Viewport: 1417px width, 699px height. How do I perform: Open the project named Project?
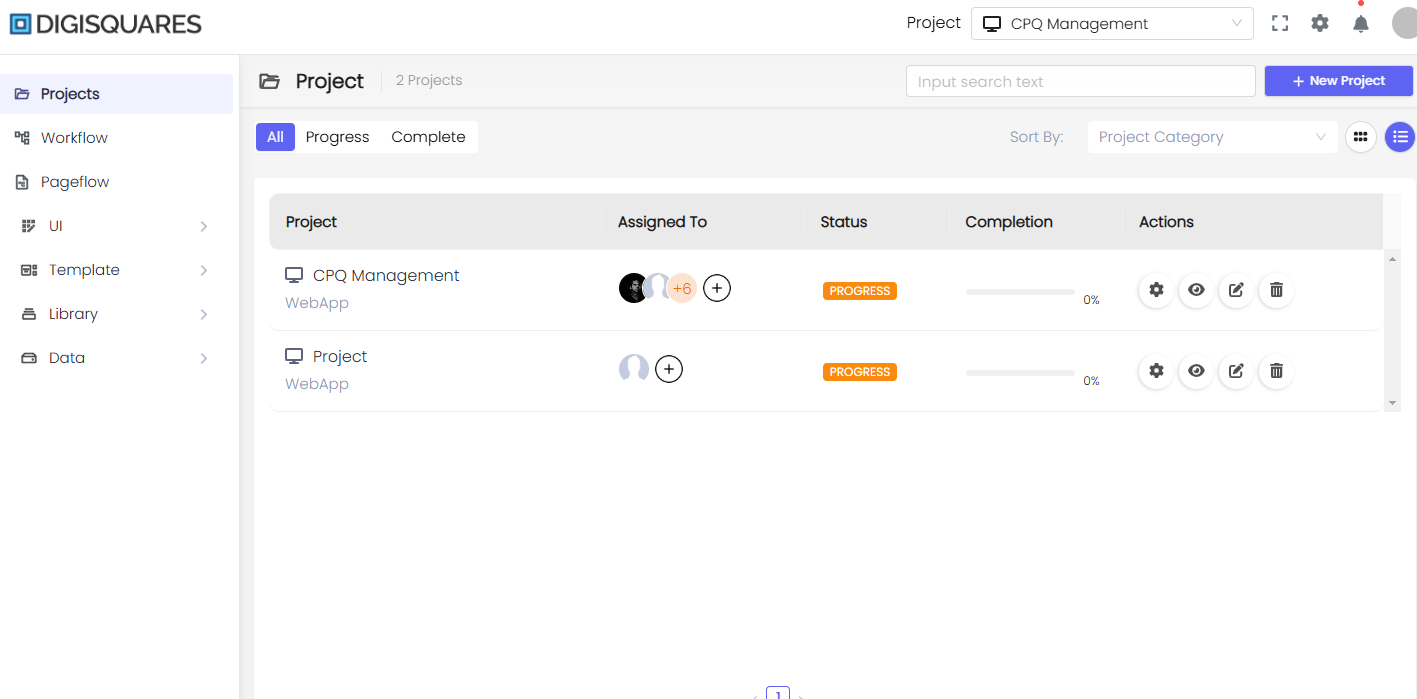pos(340,357)
